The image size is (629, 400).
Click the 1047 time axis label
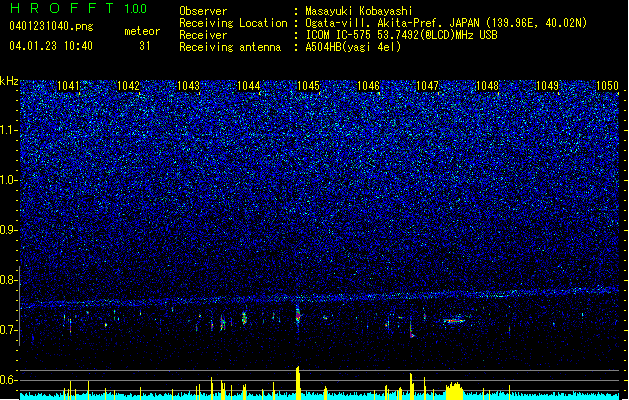(428, 86)
